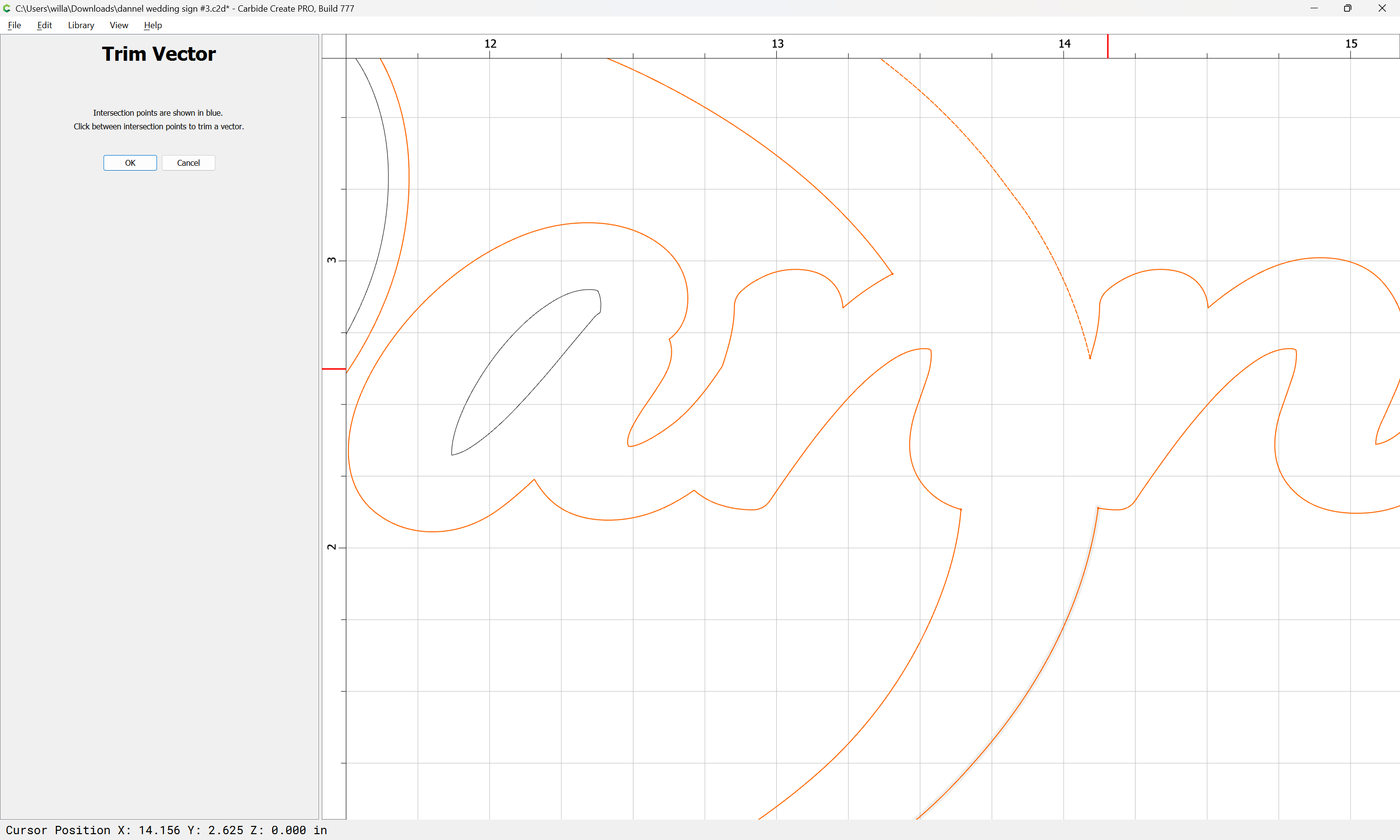
Task: Click the ruler origin corner box
Action: click(x=334, y=46)
